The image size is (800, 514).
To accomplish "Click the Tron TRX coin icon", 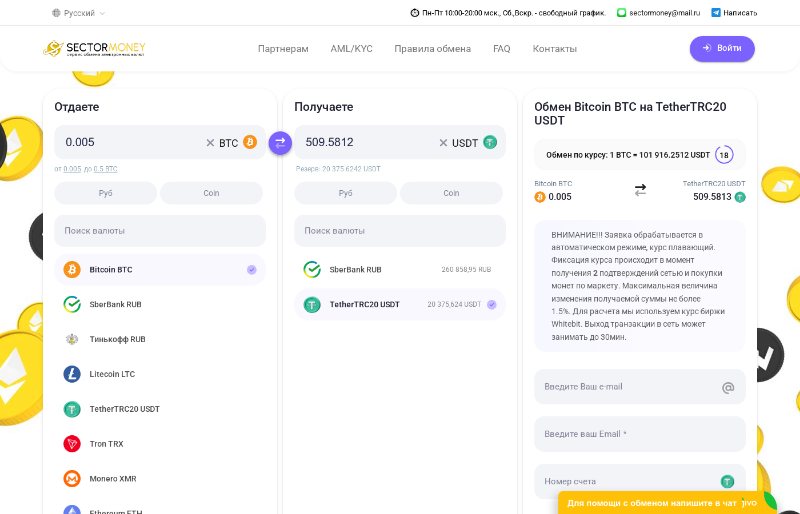I will 72,444.
